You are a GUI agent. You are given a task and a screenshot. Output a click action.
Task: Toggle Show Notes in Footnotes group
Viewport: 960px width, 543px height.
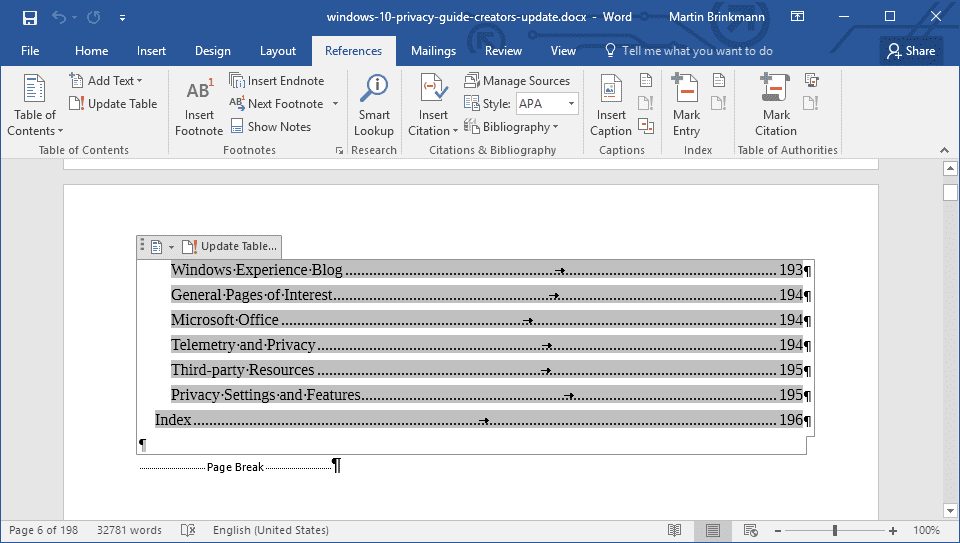tap(271, 127)
